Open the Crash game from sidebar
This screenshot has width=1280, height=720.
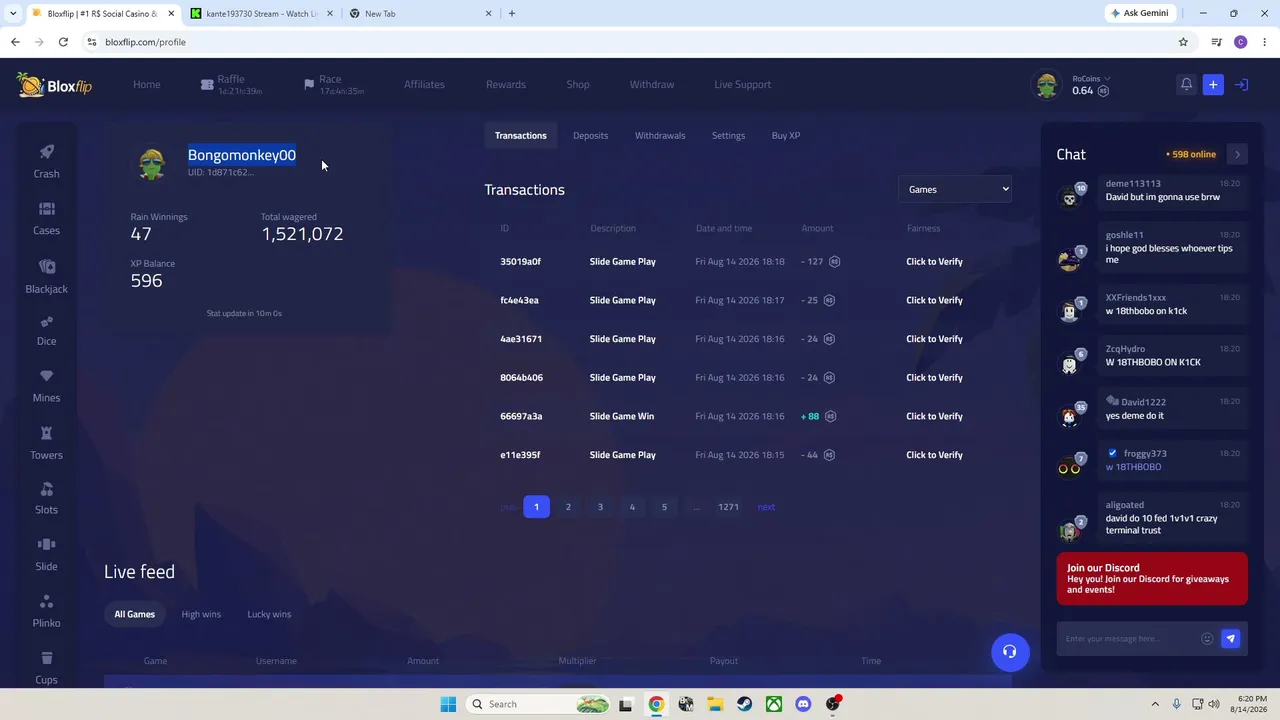coord(46,161)
